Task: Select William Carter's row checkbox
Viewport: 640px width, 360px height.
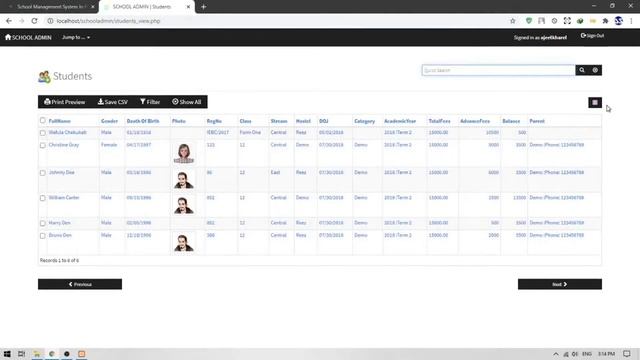Action: (42, 198)
